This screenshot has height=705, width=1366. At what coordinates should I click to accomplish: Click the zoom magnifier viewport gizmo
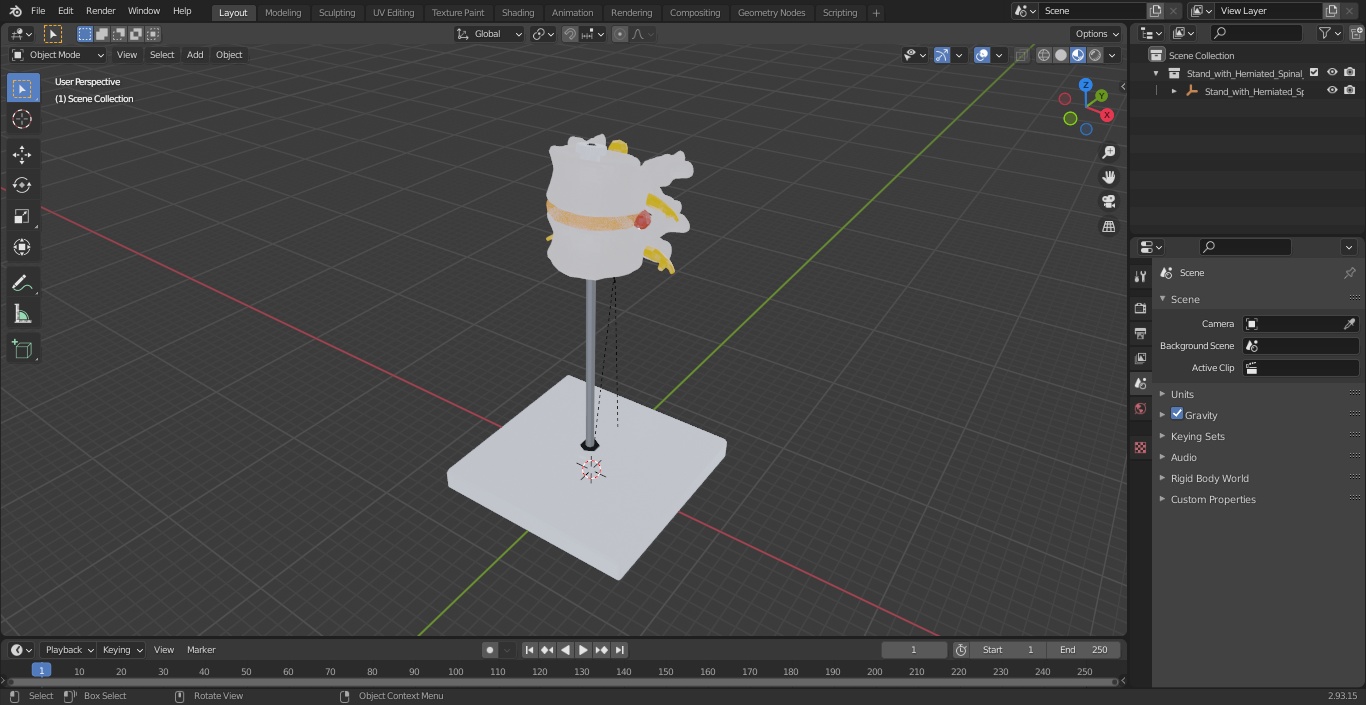[1108, 152]
